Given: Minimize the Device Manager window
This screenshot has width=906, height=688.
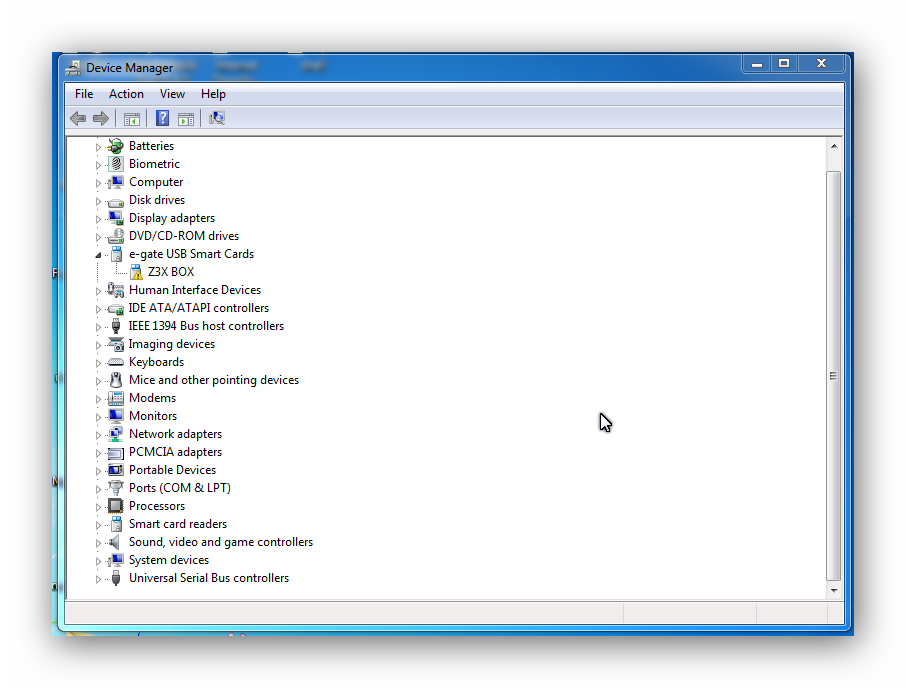Looking at the screenshot, I should (x=757, y=63).
